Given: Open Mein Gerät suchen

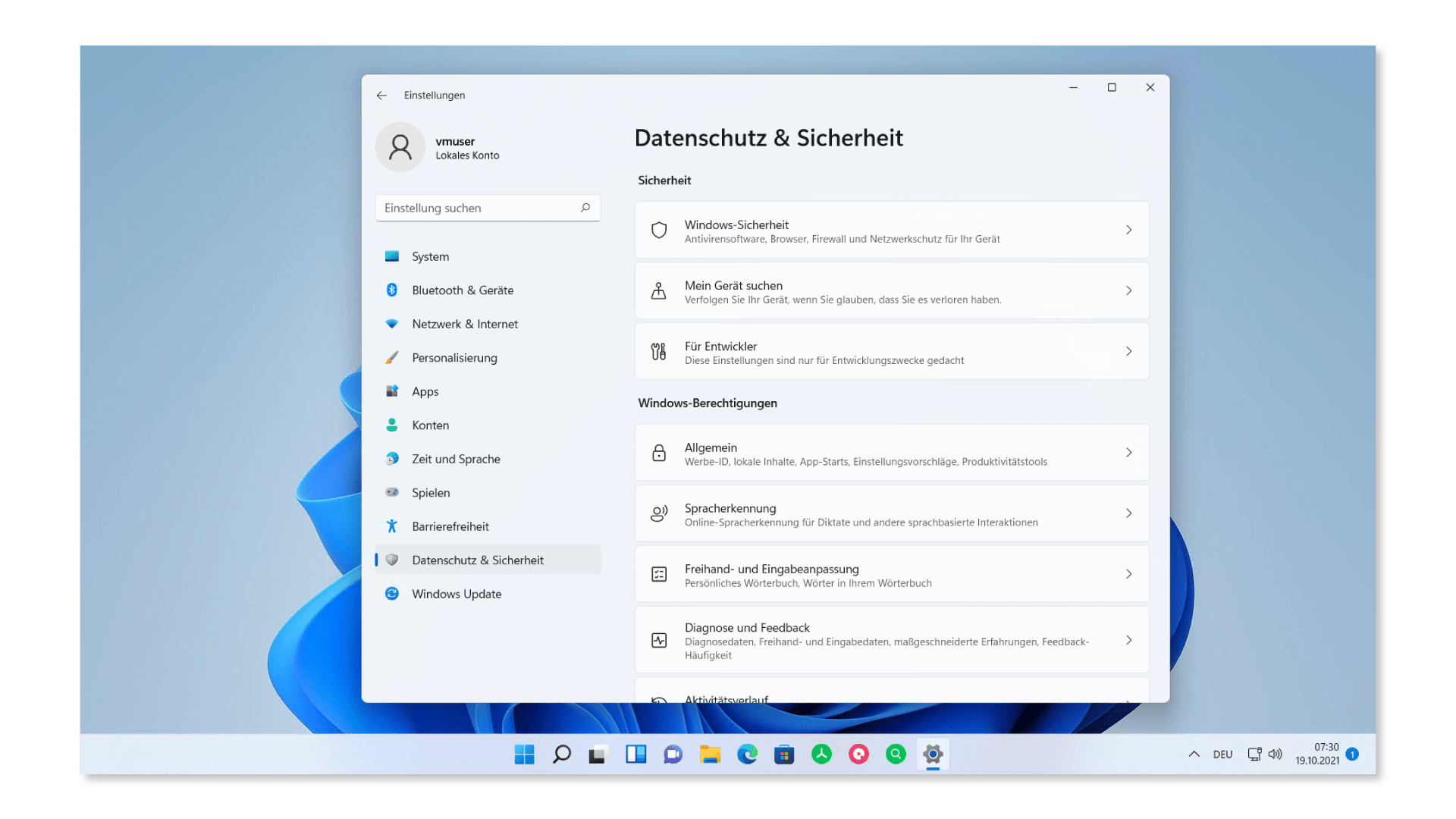Looking at the screenshot, I should [892, 291].
